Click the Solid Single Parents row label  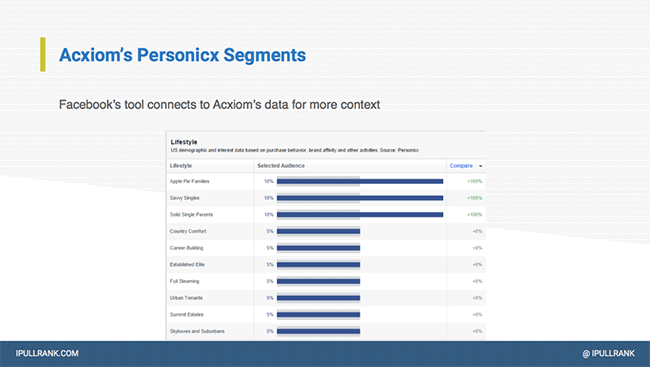[191, 214]
